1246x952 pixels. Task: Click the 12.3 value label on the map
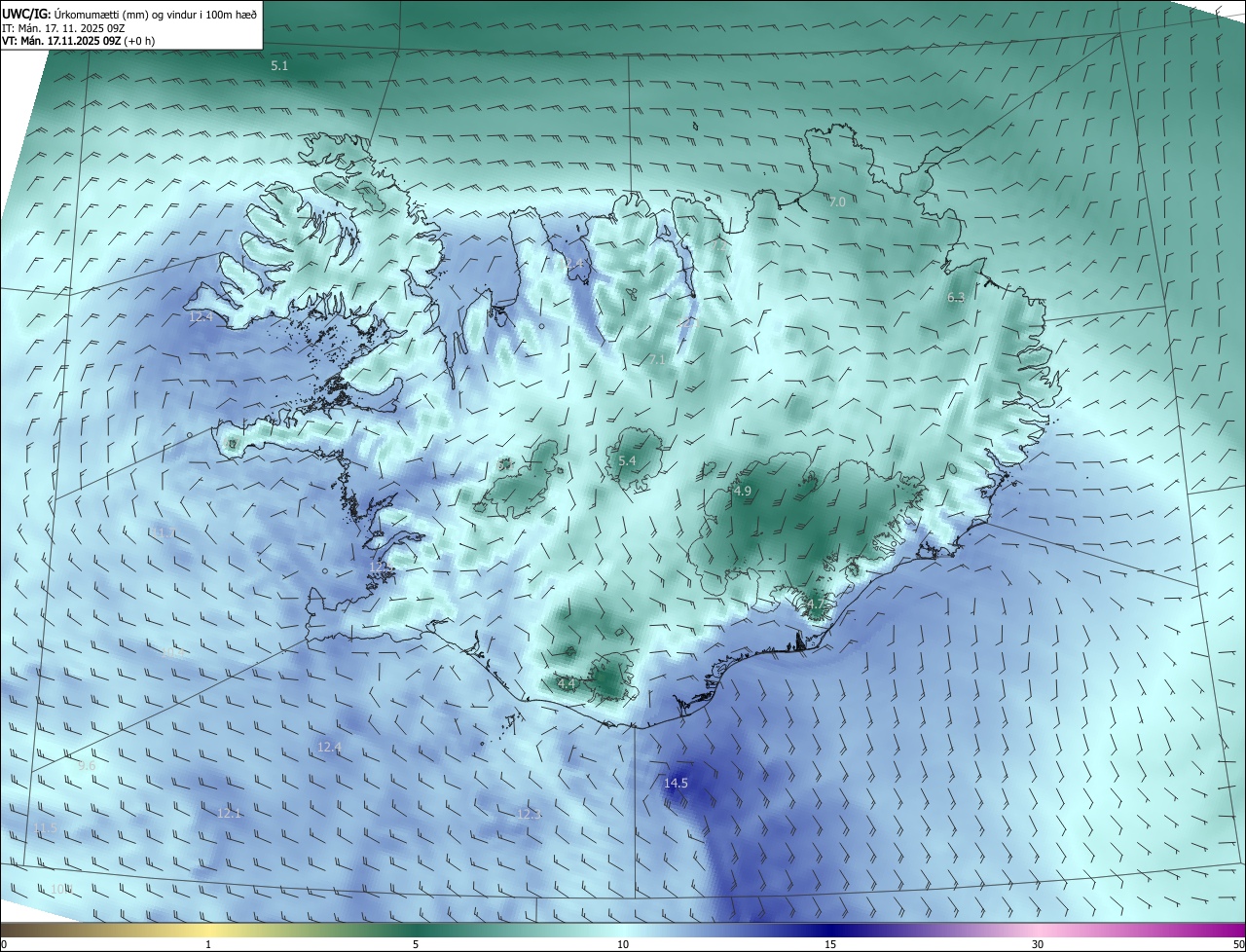(x=529, y=814)
